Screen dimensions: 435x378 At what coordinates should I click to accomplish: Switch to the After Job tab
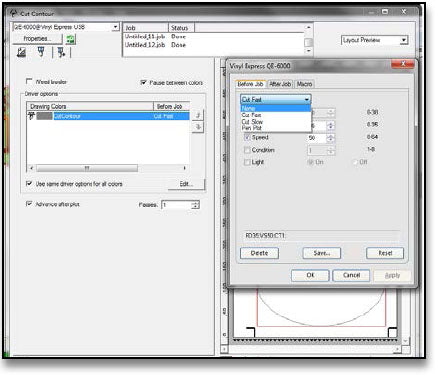coord(280,84)
